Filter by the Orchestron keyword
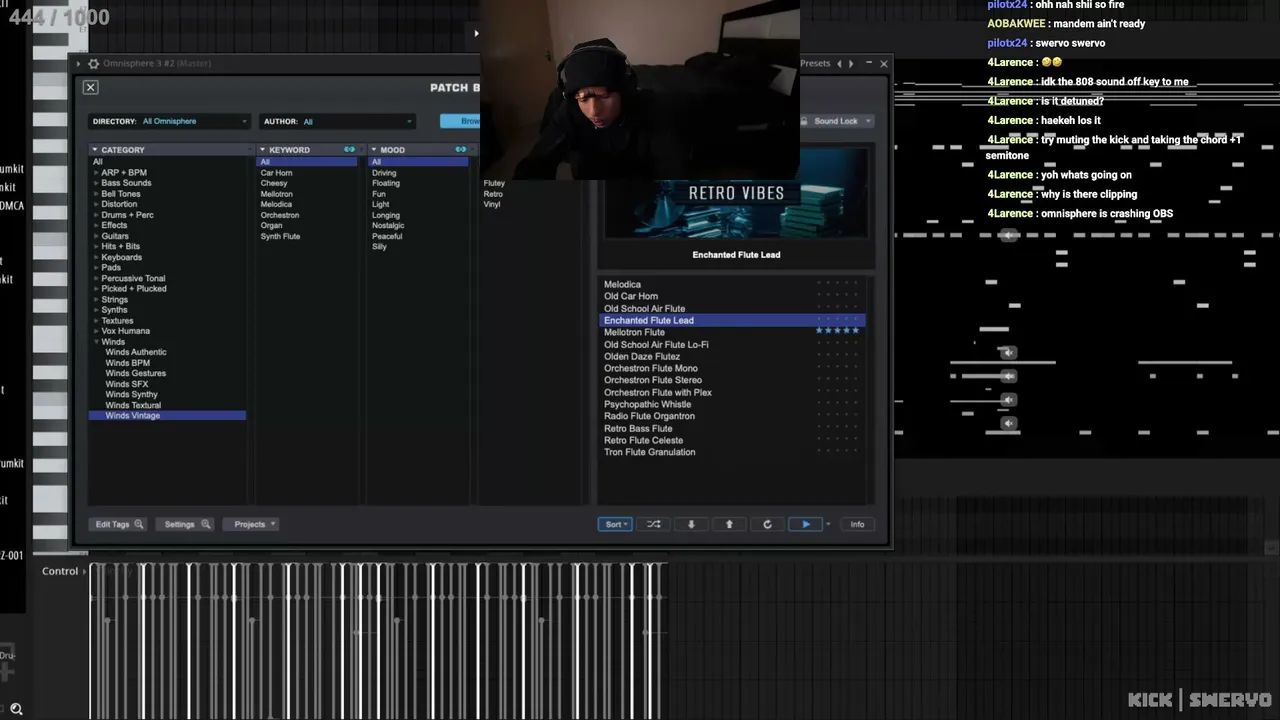1280x720 pixels. (280, 215)
